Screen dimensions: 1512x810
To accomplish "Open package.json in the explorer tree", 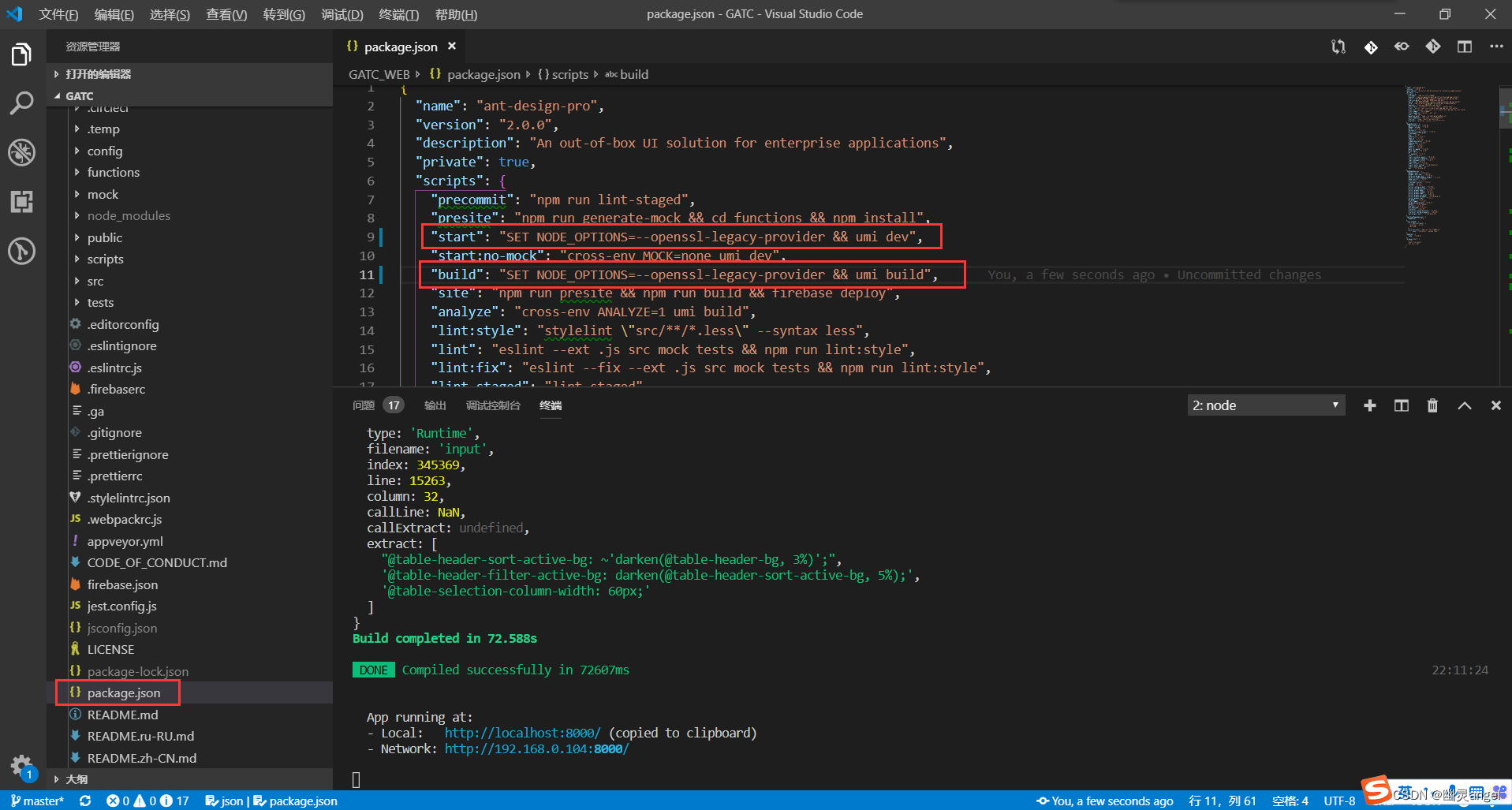I will [189, 692].
